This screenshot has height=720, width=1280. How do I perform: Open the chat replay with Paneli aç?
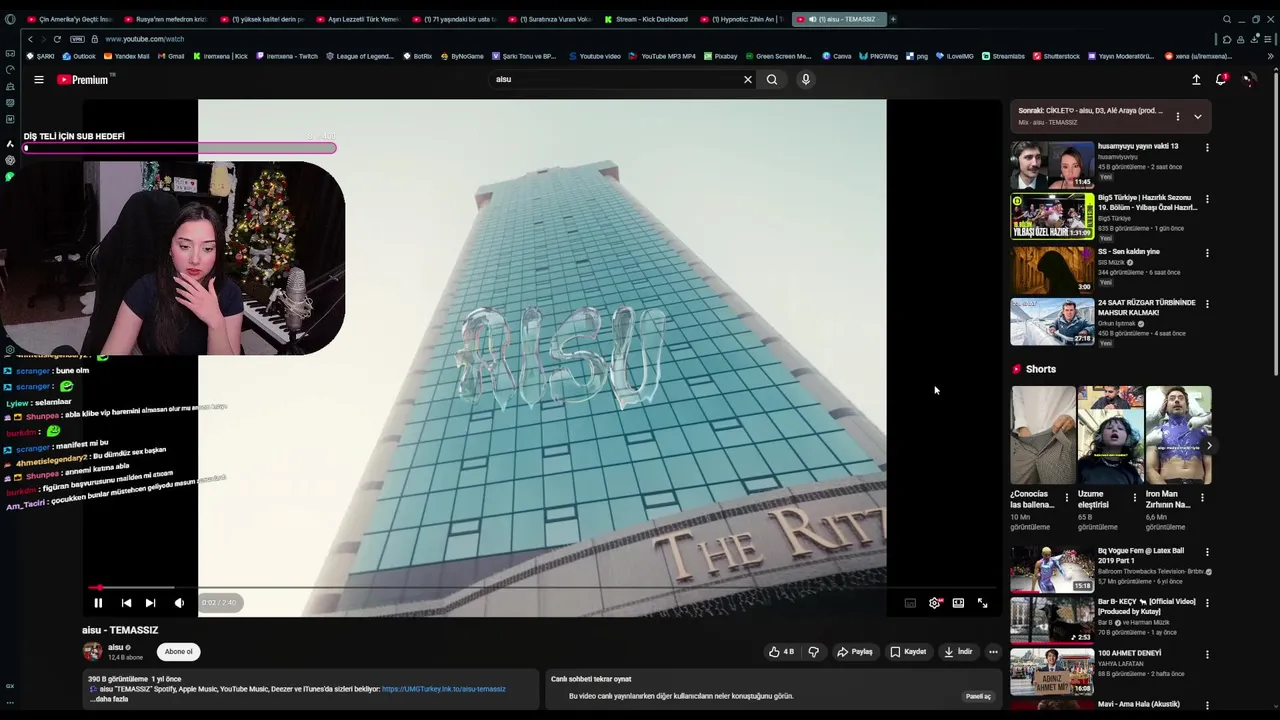(x=978, y=696)
